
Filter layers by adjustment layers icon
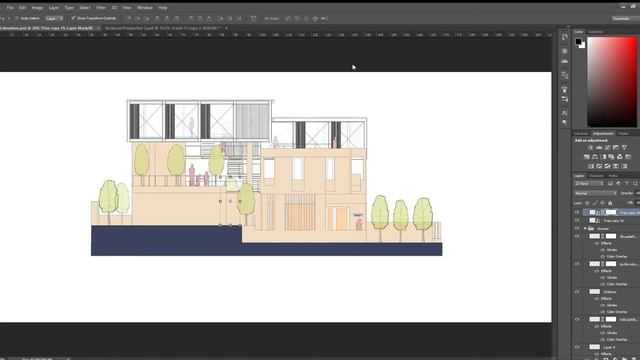(619, 184)
